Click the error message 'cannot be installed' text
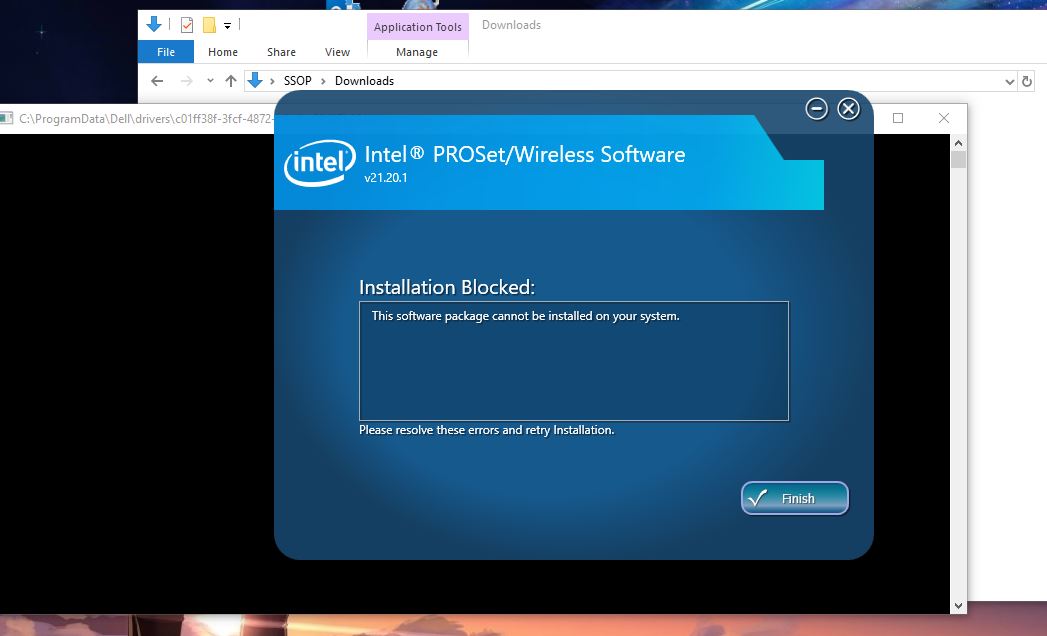The width and height of the screenshot is (1047, 636). coord(526,316)
